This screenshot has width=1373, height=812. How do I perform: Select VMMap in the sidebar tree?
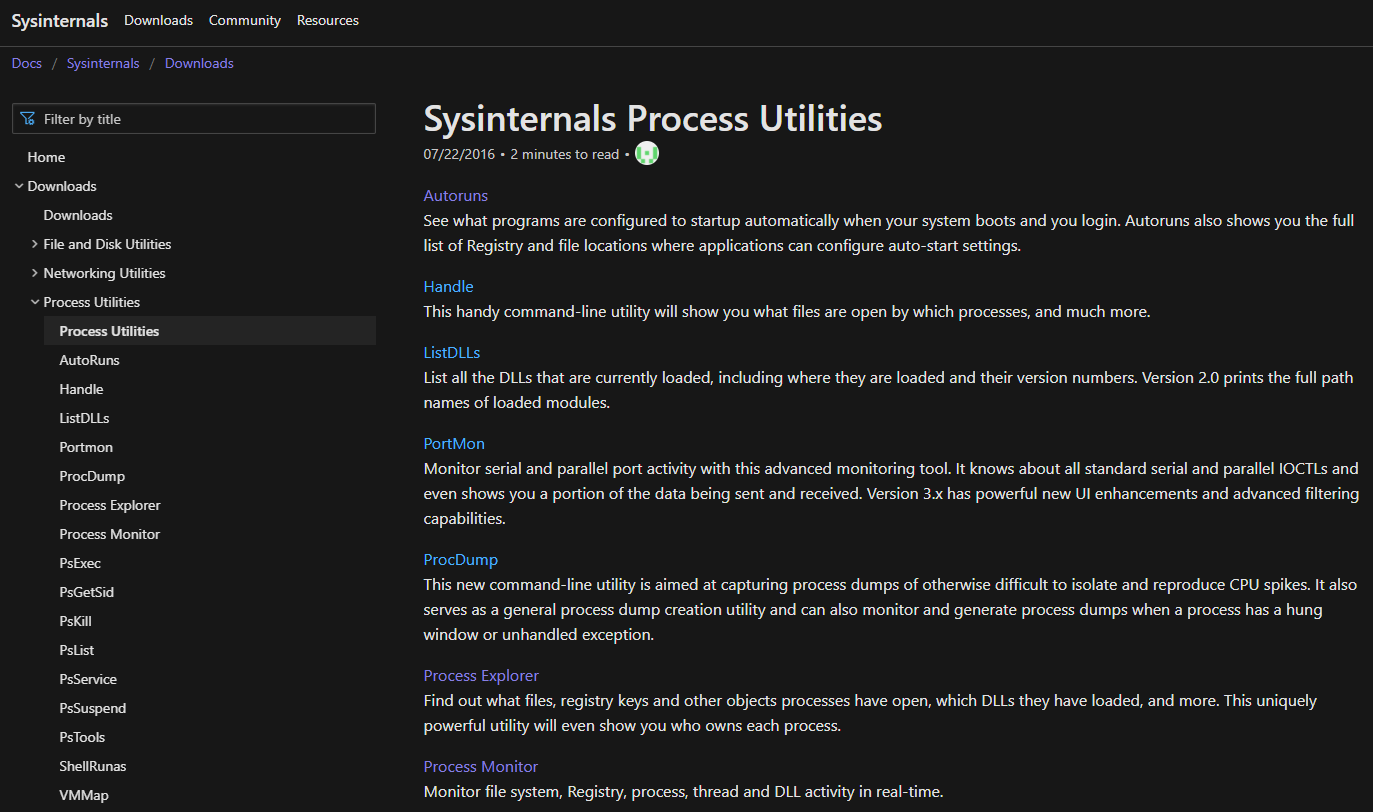[84, 795]
